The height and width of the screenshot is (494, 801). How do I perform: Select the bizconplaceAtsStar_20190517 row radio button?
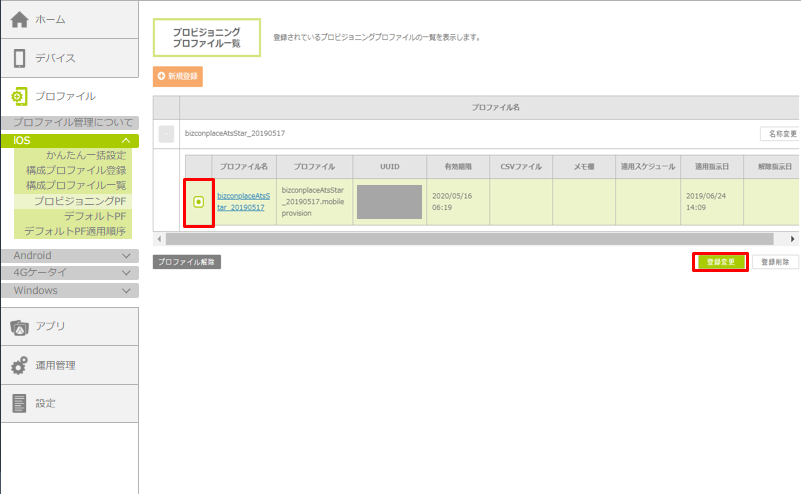pos(198,201)
